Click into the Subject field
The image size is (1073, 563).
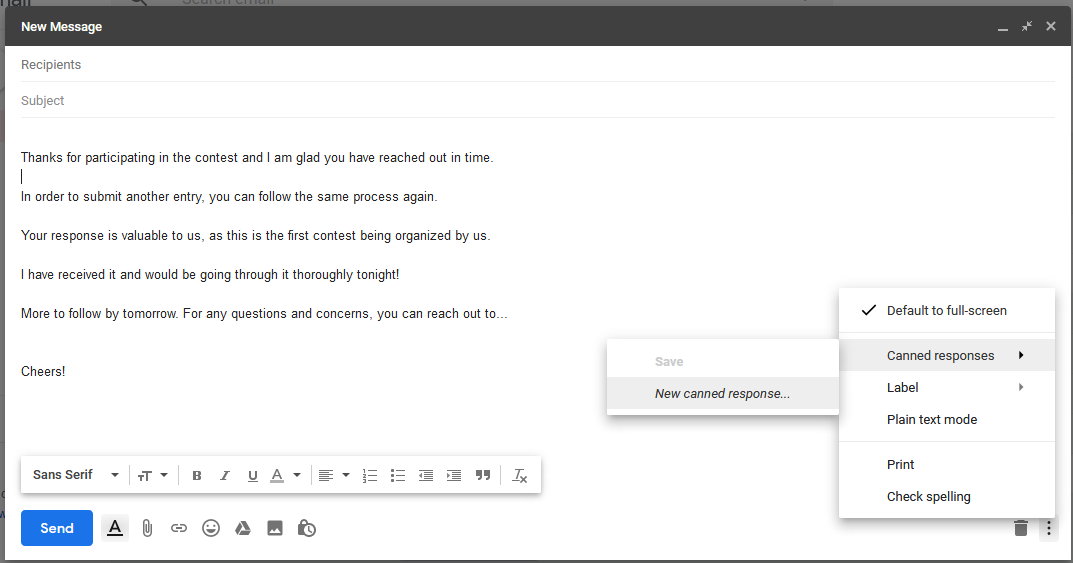tap(537, 101)
